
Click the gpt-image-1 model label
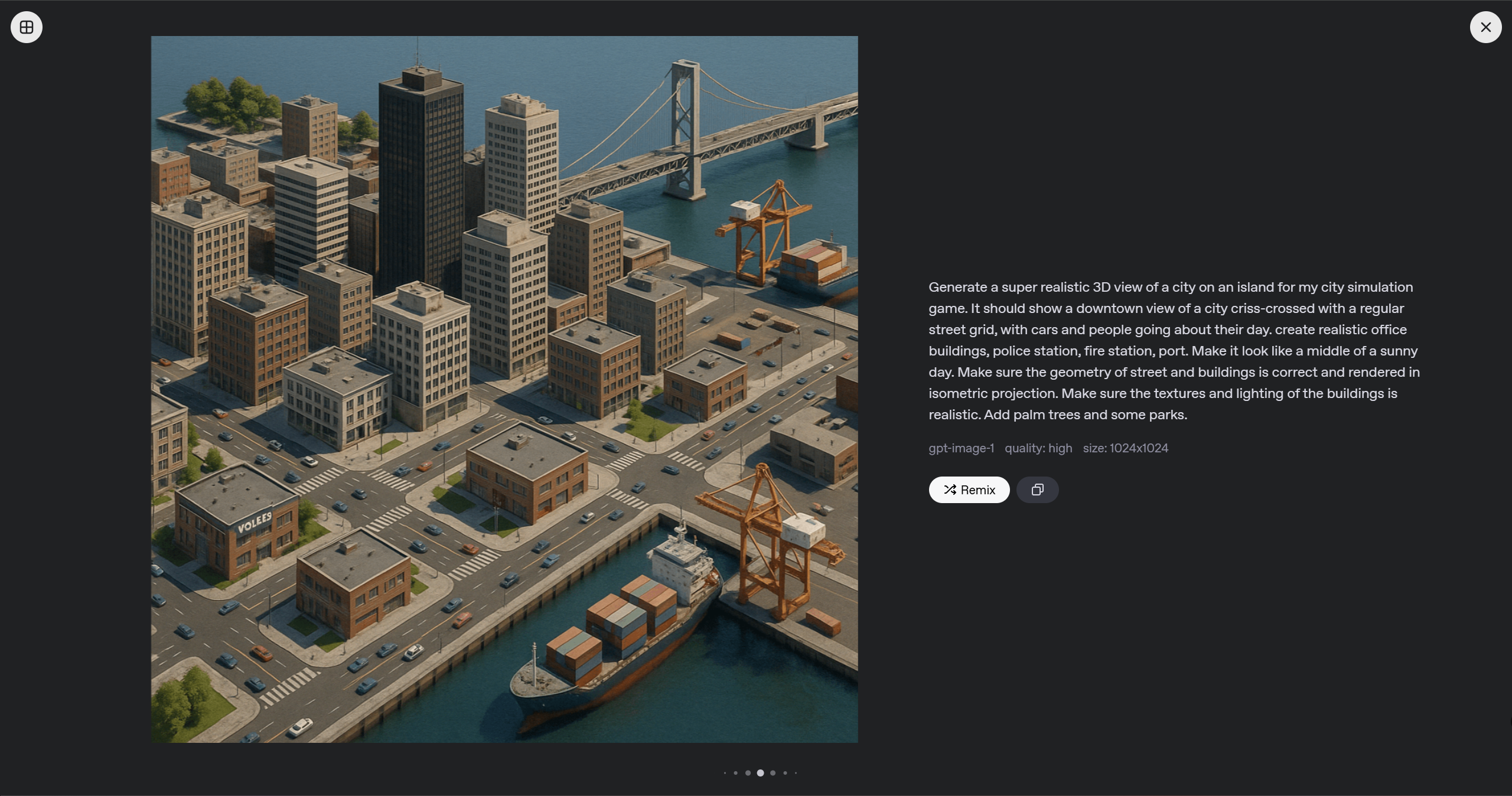click(961, 448)
